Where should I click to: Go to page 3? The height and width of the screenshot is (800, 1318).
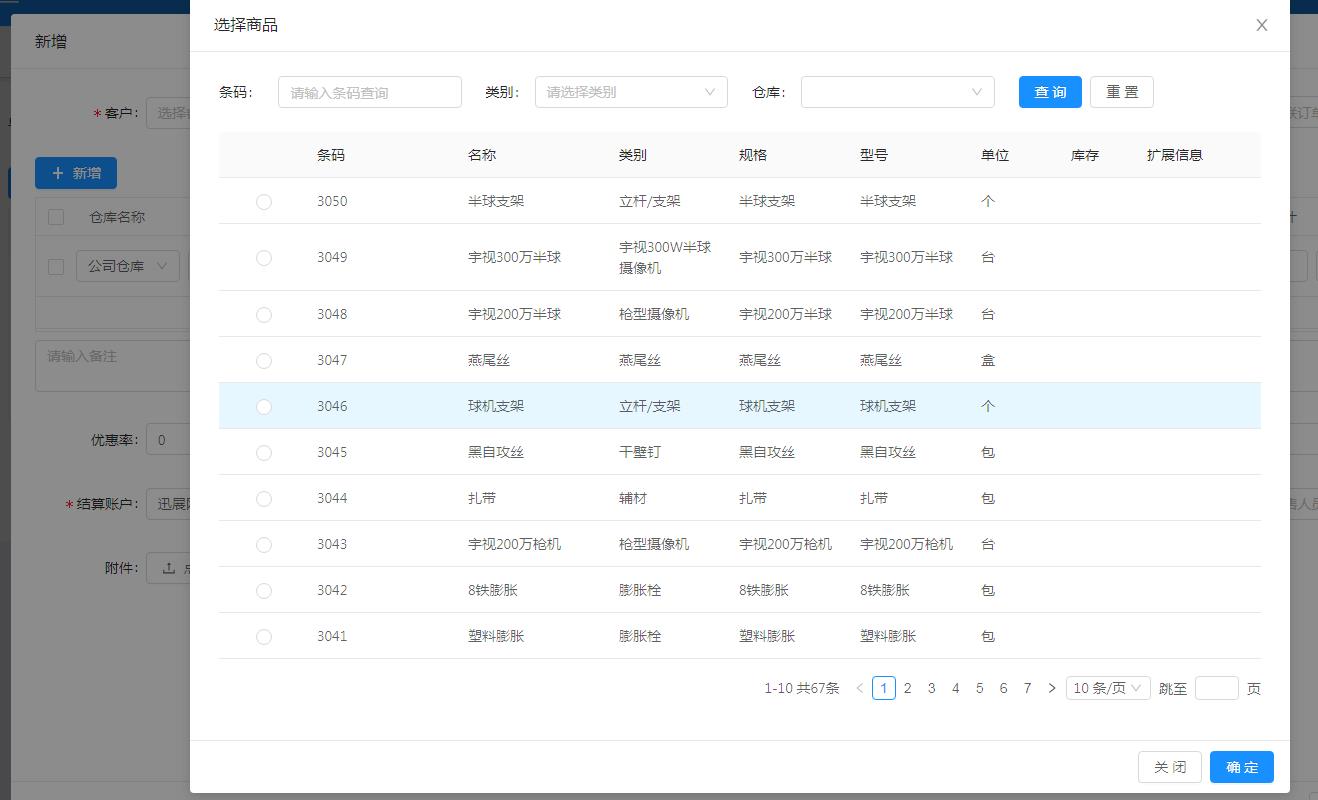pos(932,688)
